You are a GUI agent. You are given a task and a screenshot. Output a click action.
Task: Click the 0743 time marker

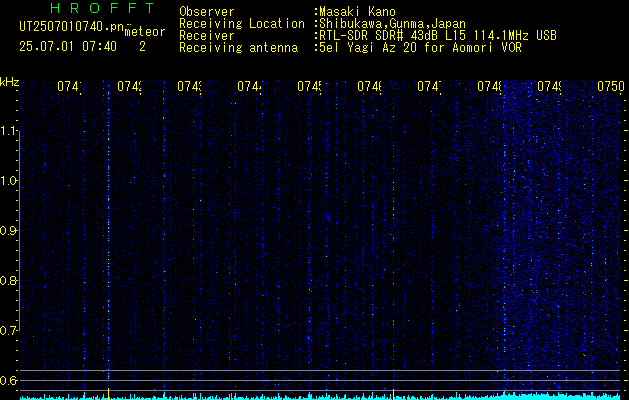point(190,86)
